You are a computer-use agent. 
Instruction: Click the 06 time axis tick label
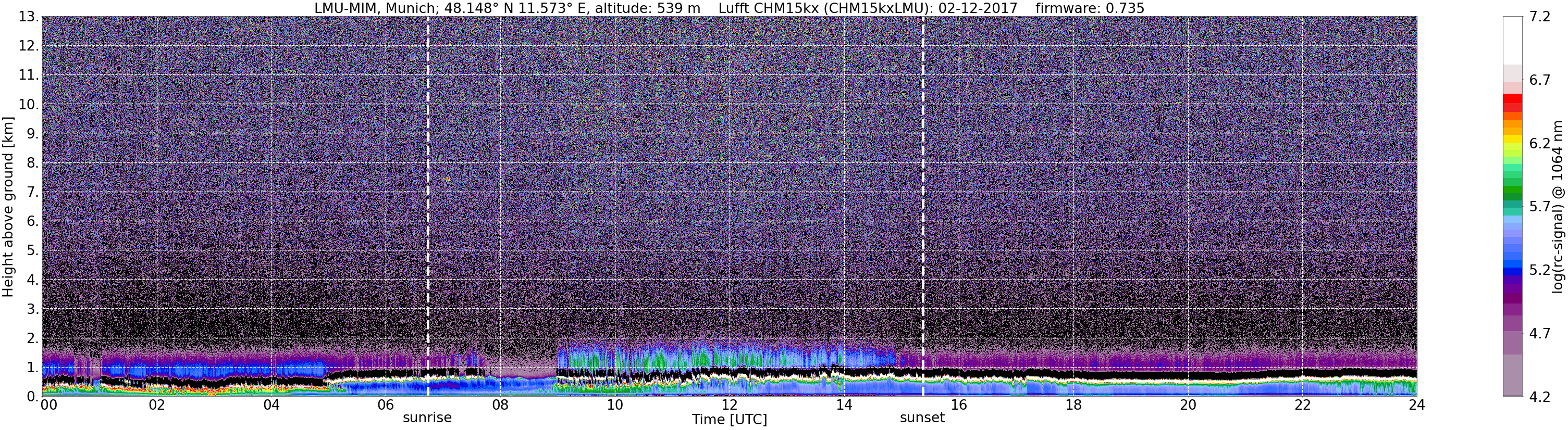386,405
